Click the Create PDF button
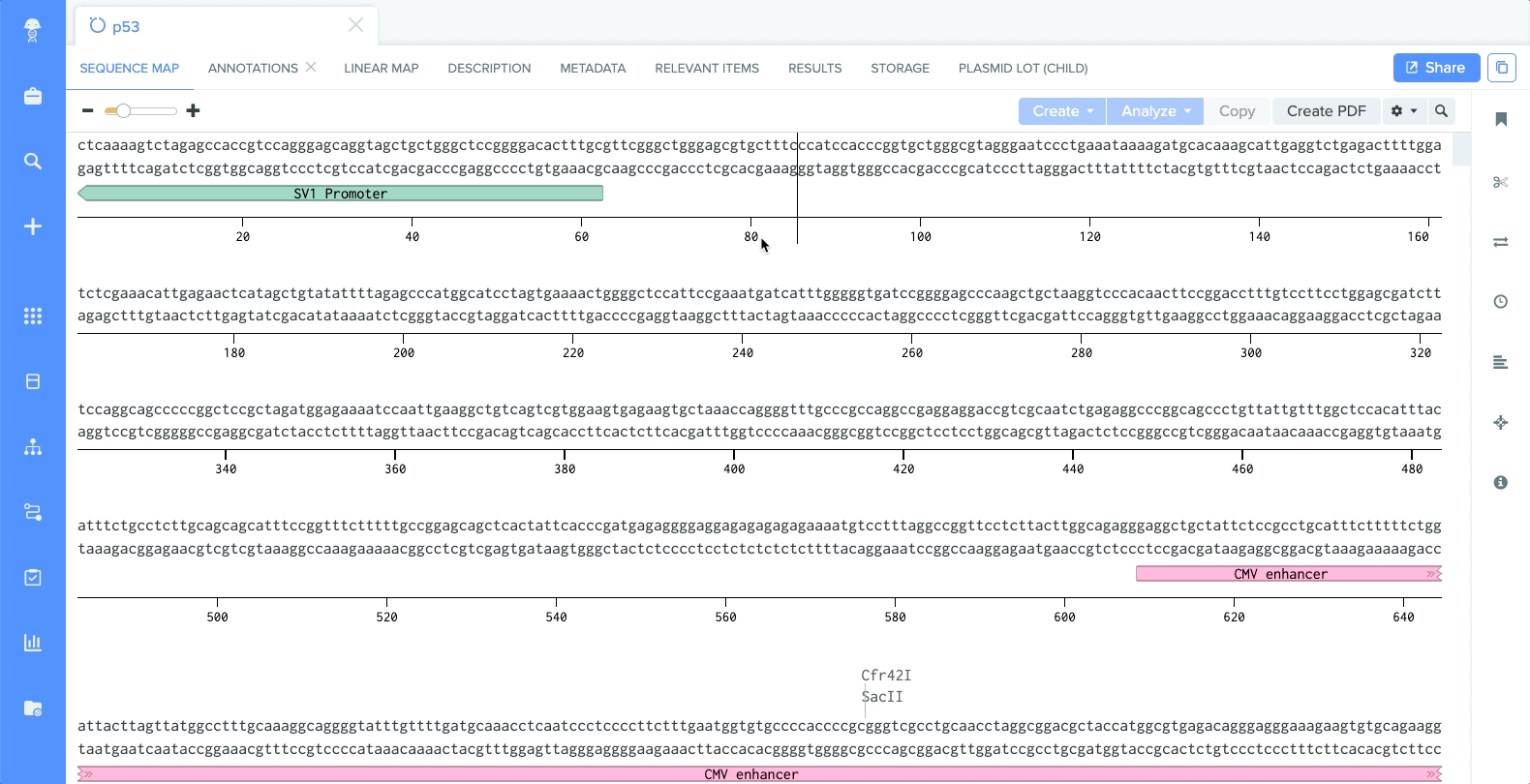 point(1326,111)
